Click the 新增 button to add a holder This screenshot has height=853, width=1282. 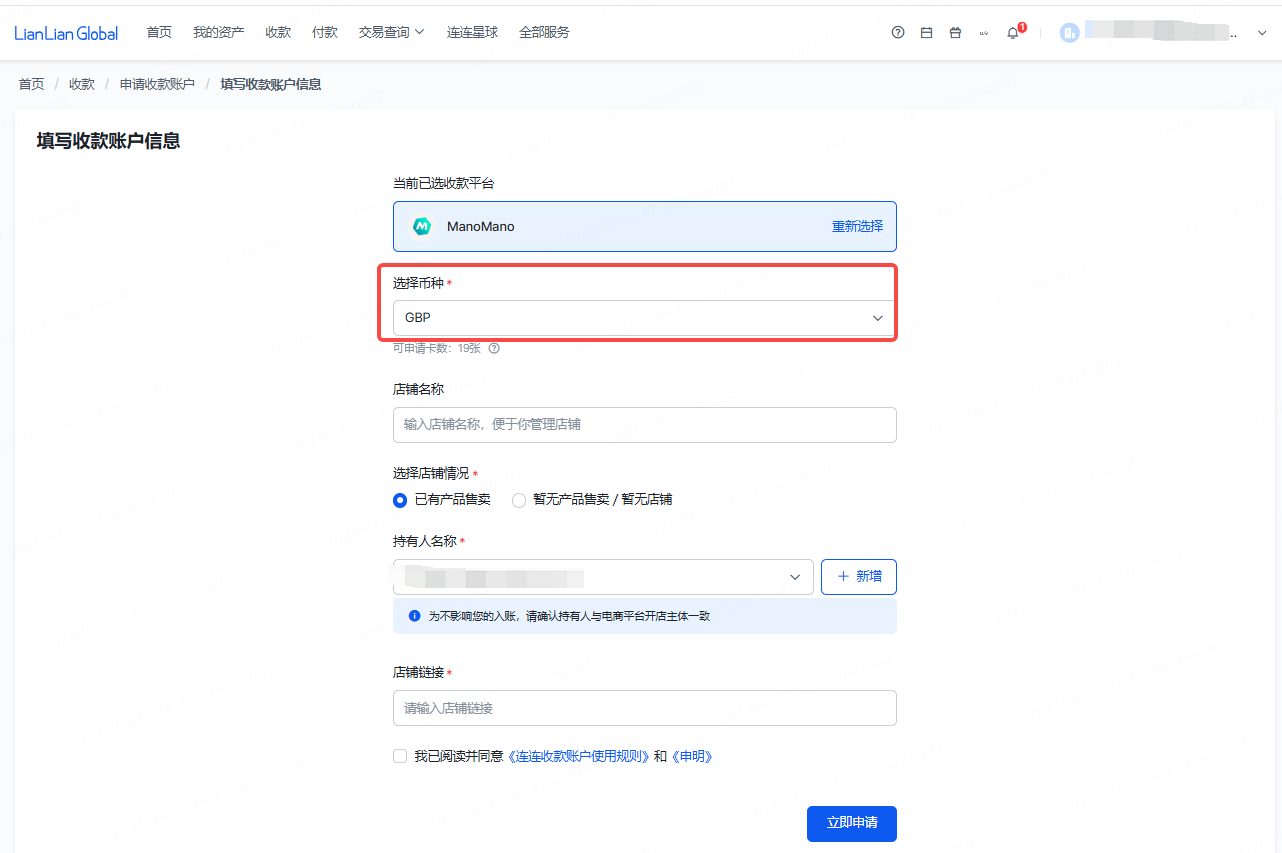859,577
